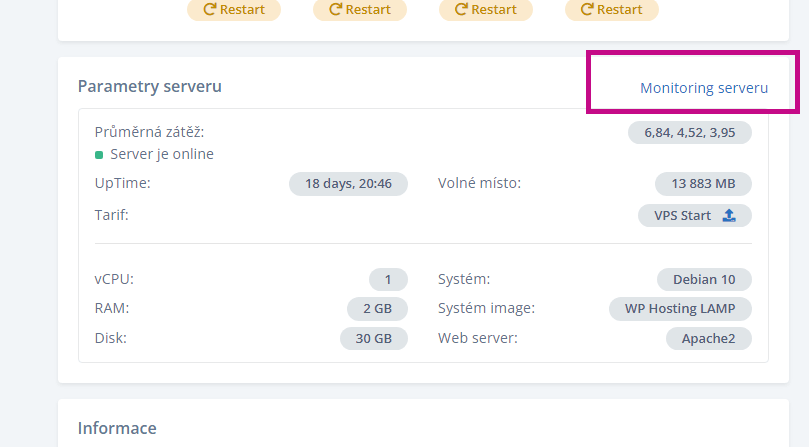Click the Parametry serveru heading
This screenshot has height=447, width=809.
[x=150, y=86]
